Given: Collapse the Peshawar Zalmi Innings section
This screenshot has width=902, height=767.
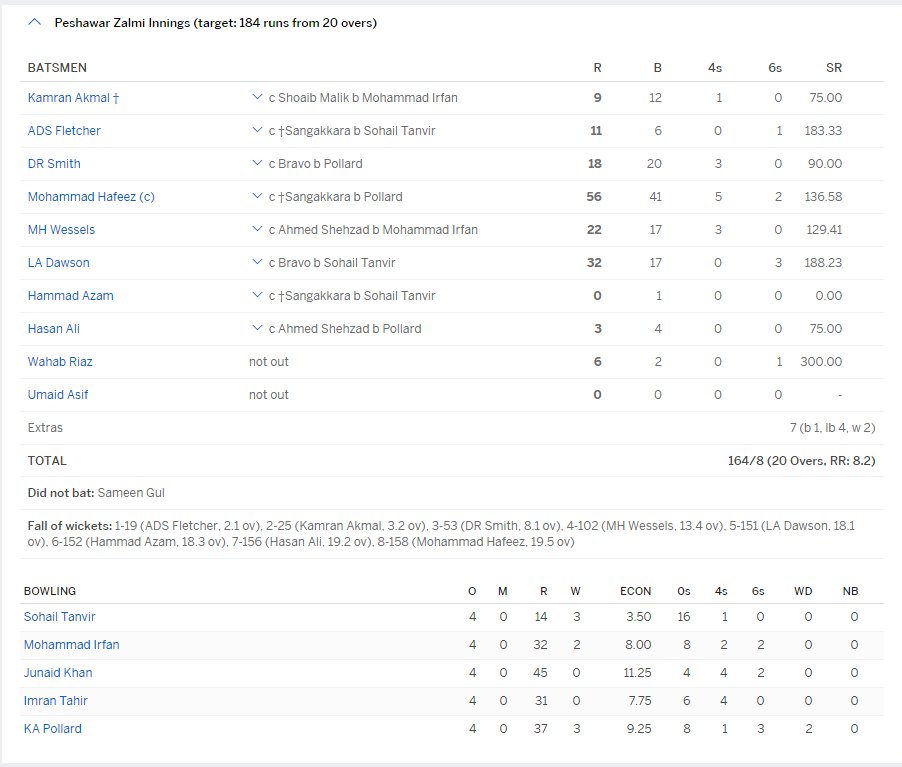Looking at the screenshot, I should (35, 22).
